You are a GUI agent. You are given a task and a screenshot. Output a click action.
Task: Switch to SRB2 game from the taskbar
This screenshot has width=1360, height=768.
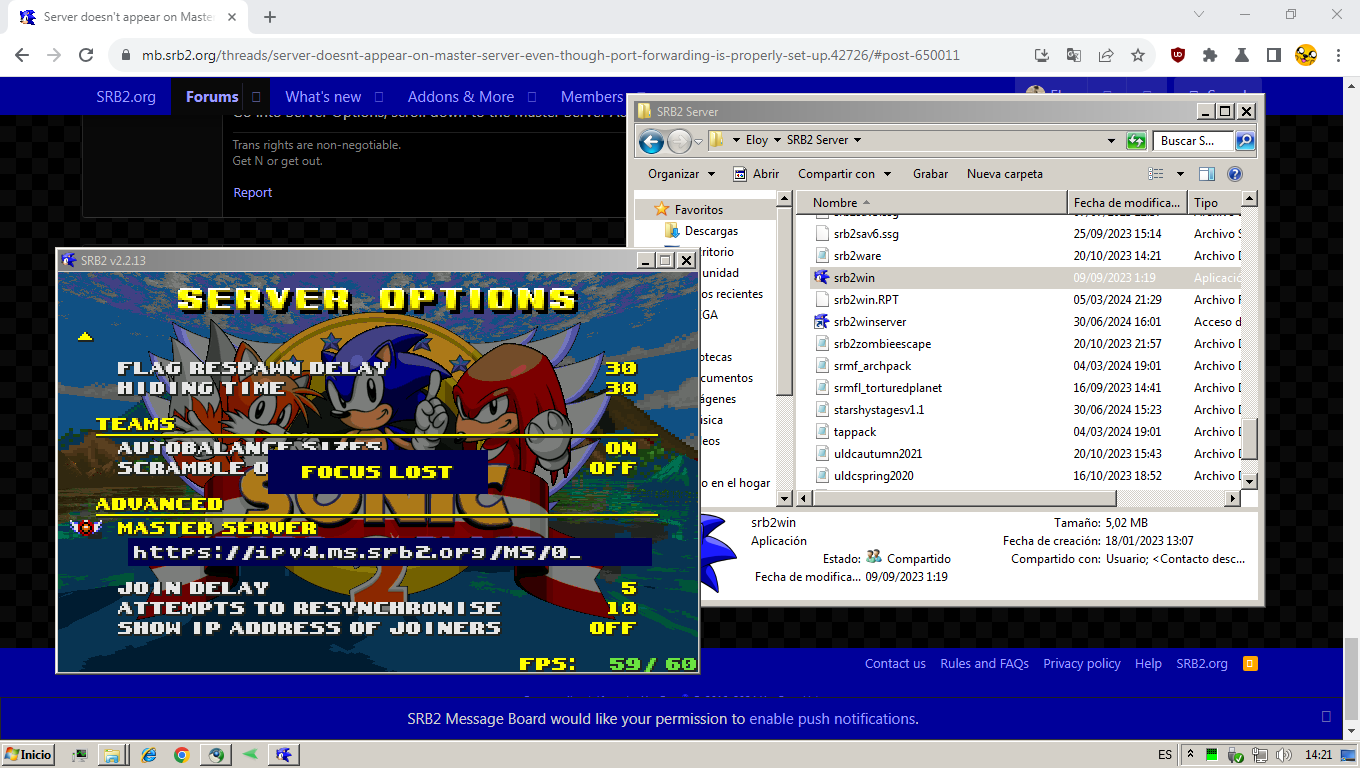(284, 755)
